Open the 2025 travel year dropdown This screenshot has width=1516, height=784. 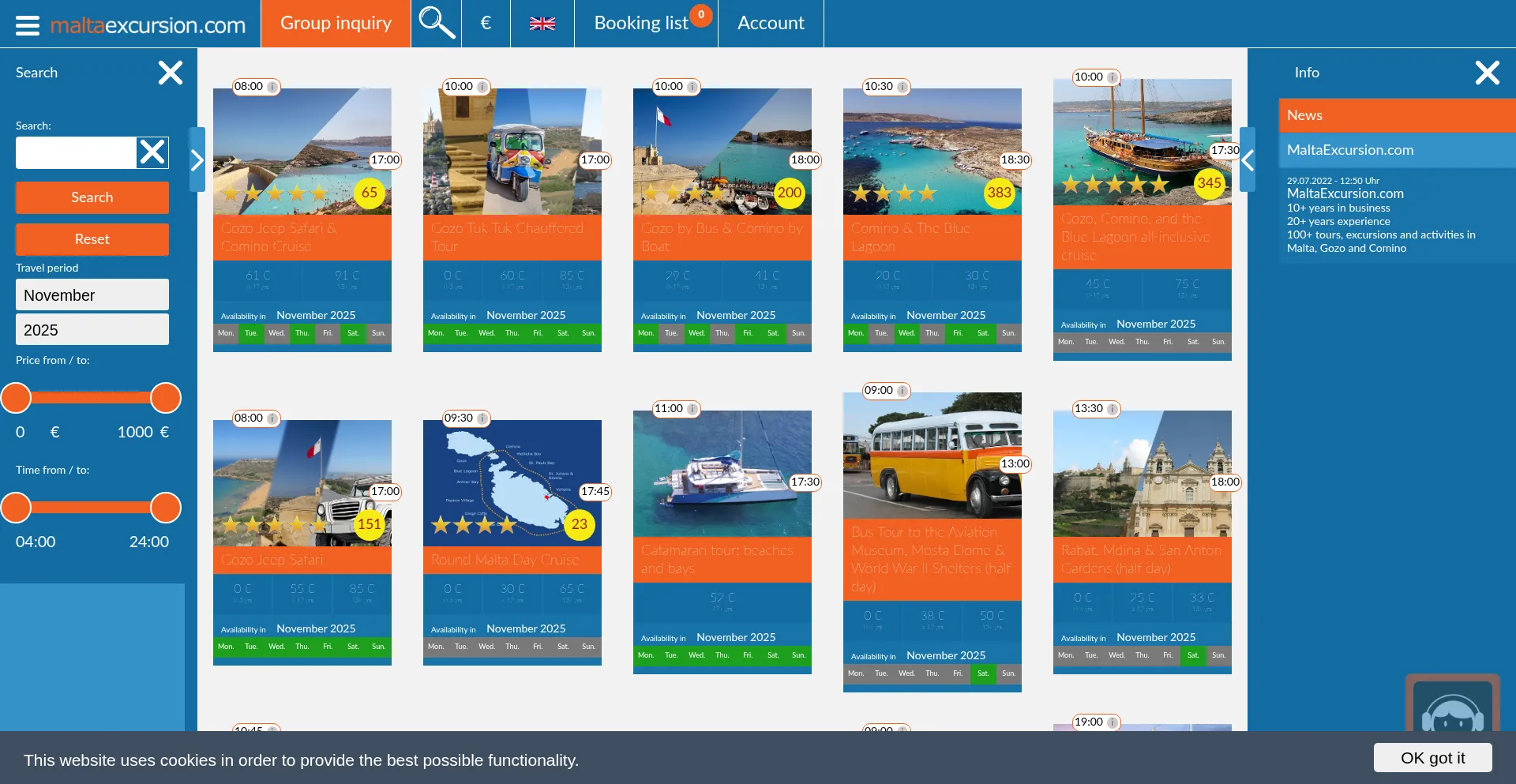click(x=92, y=330)
